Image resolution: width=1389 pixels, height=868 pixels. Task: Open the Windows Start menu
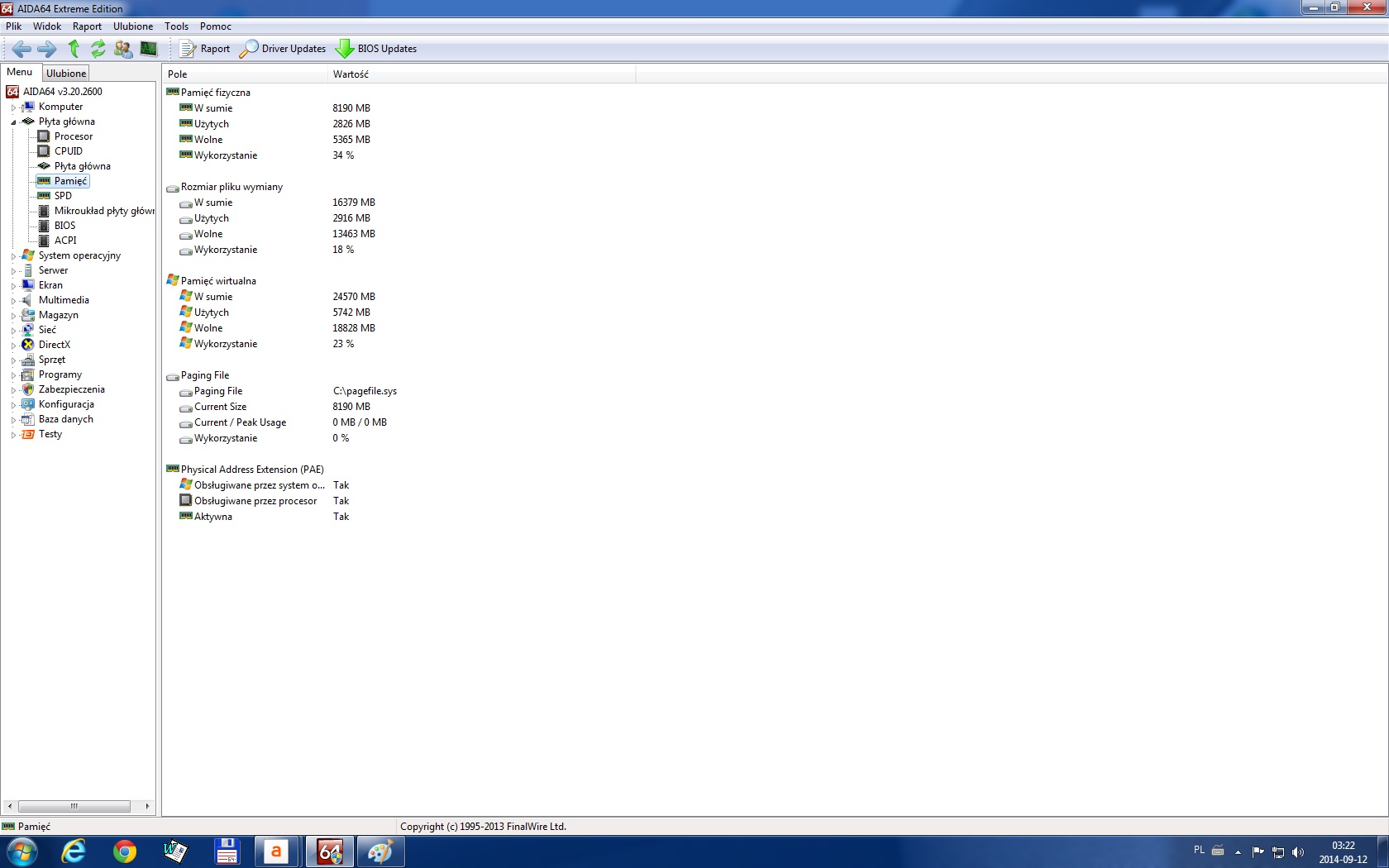tap(22, 851)
